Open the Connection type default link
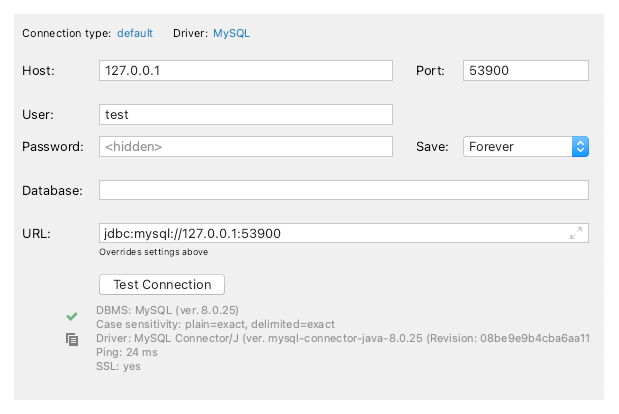 (135, 33)
